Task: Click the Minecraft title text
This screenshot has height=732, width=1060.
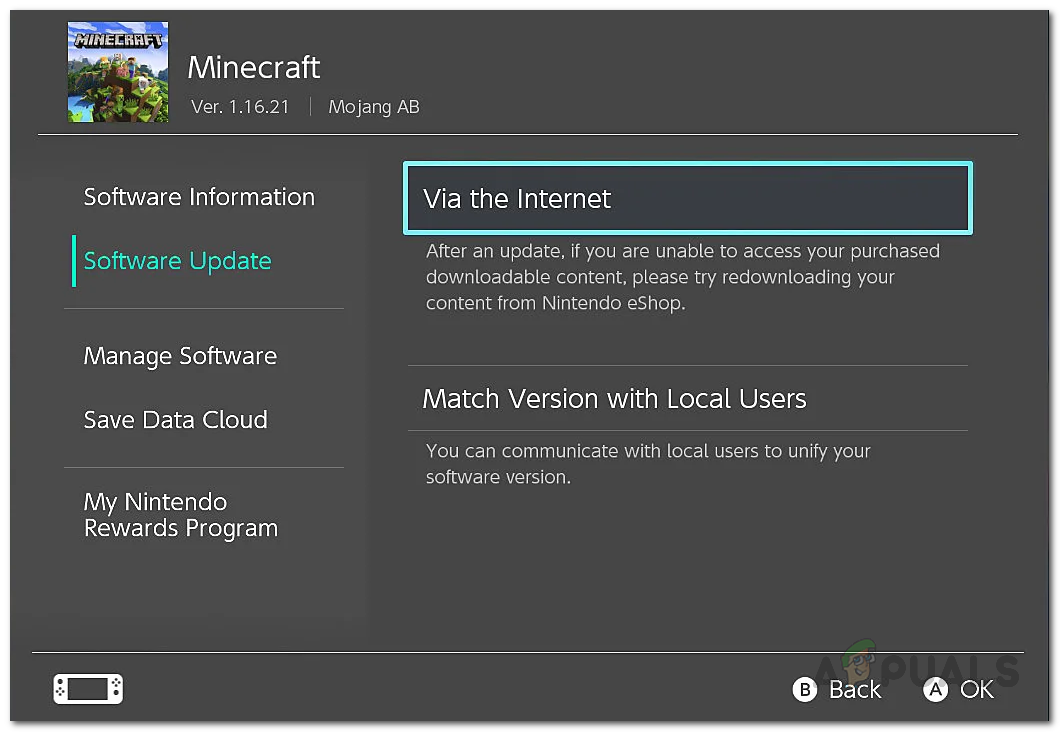Action: [254, 67]
